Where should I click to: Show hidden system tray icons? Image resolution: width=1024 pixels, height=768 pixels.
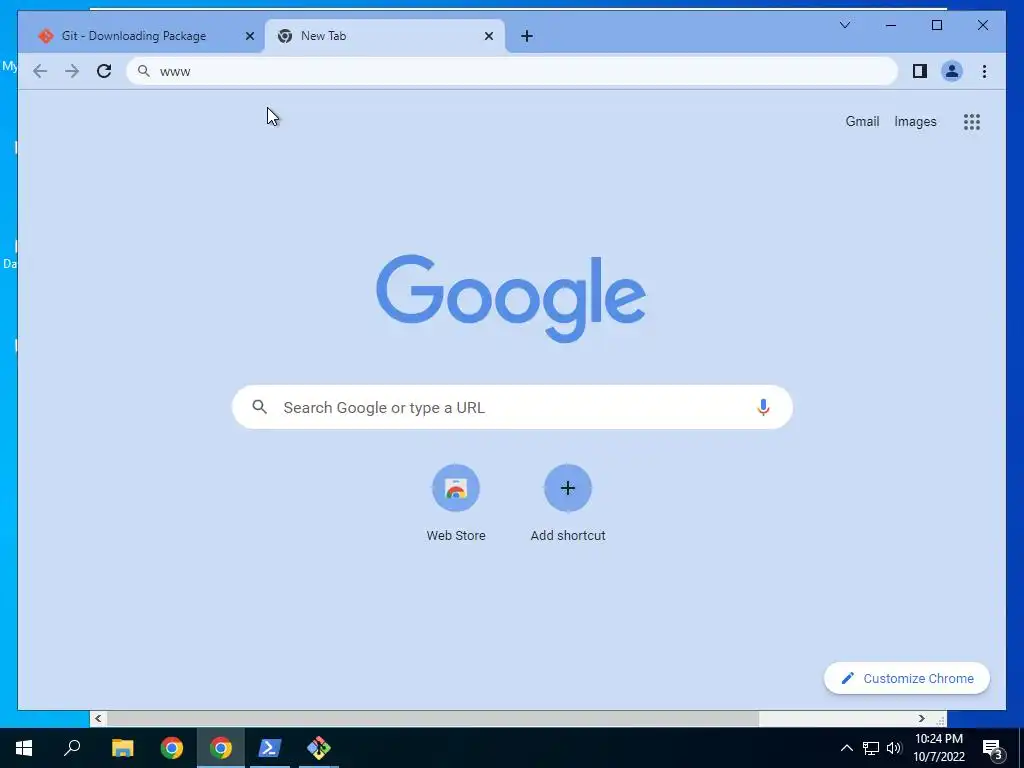(x=846, y=748)
